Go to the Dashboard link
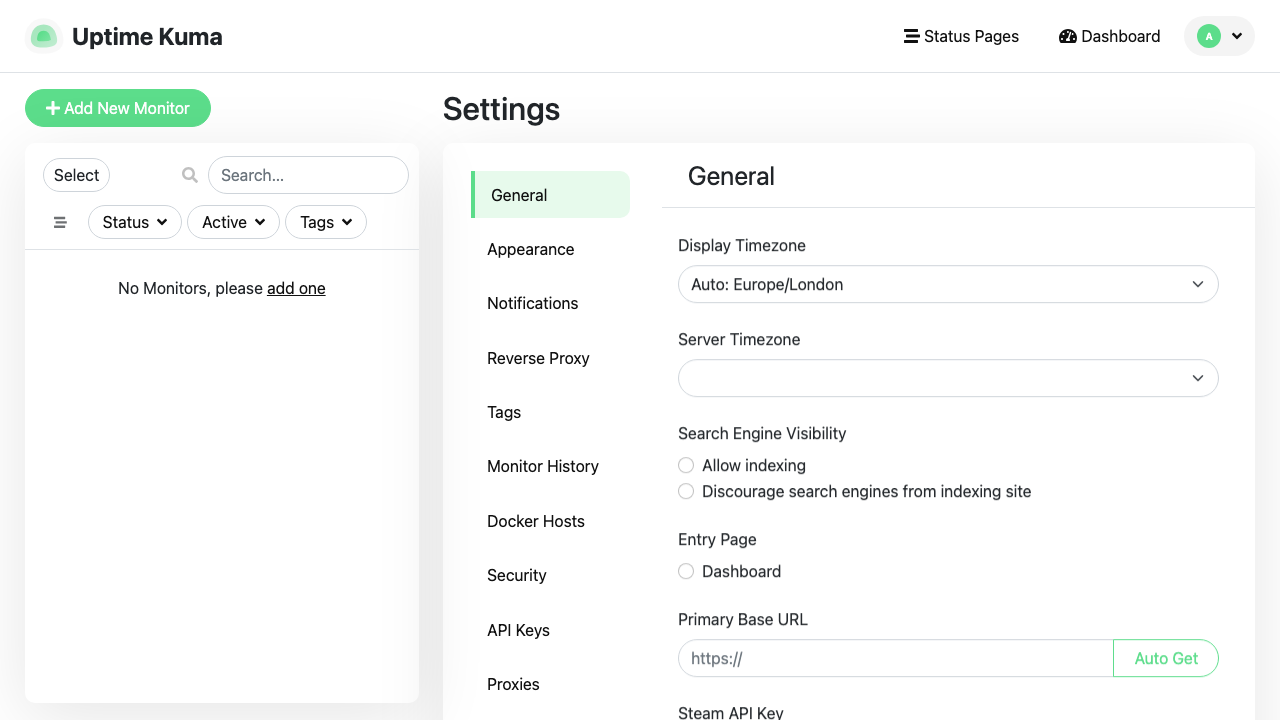 click(x=1109, y=36)
